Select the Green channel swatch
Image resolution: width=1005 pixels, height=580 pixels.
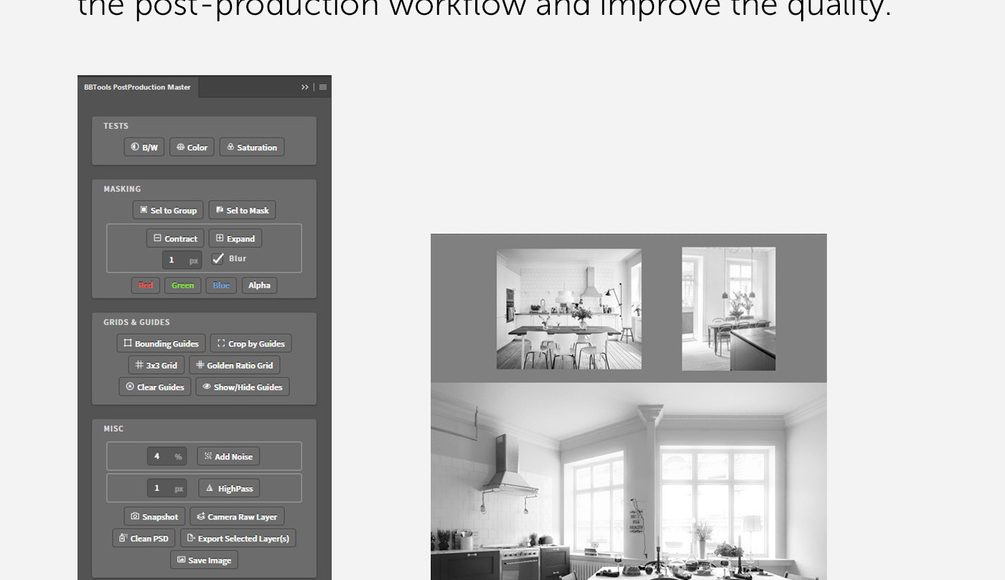tap(182, 285)
